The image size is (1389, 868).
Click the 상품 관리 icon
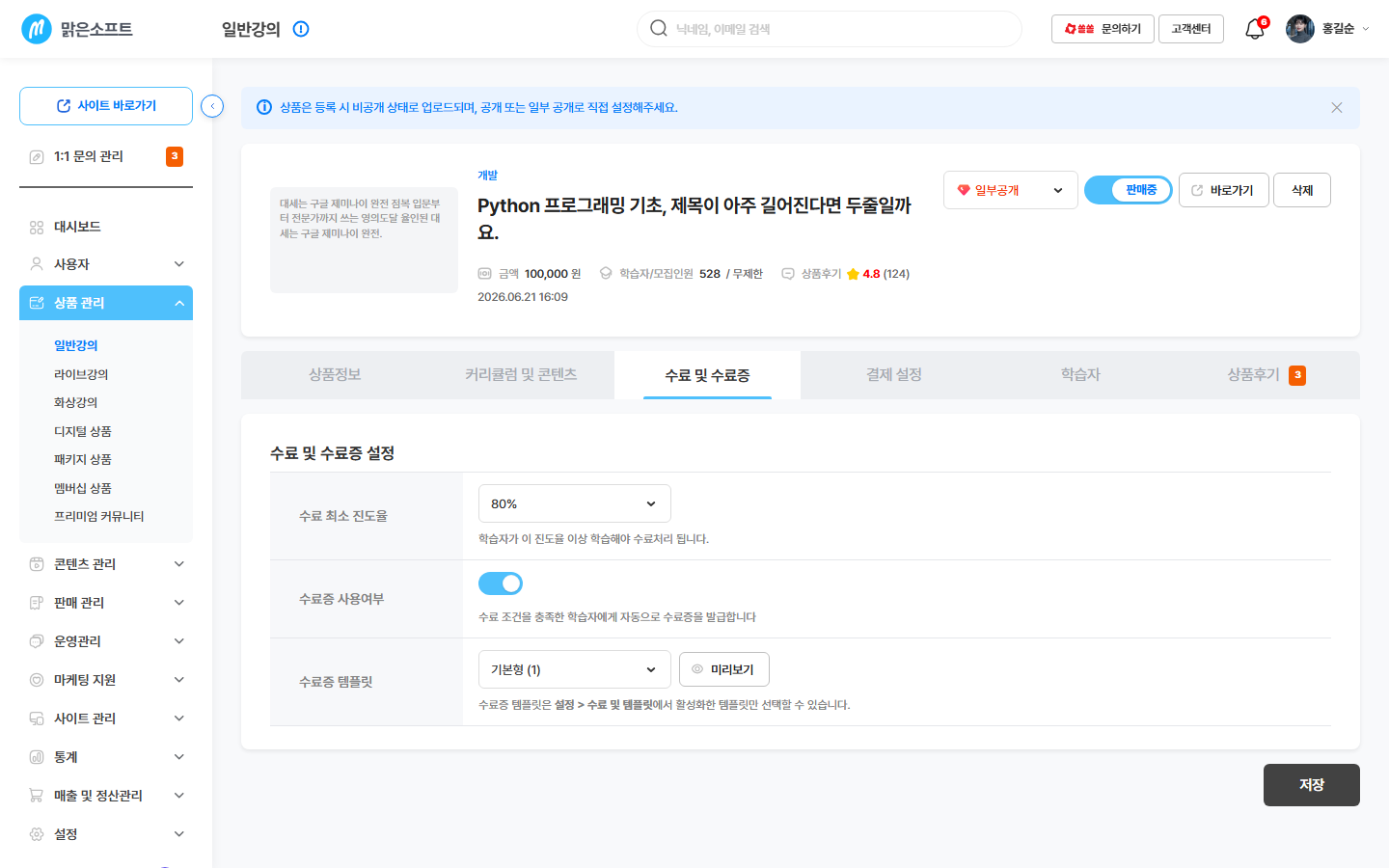(x=37, y=303)
